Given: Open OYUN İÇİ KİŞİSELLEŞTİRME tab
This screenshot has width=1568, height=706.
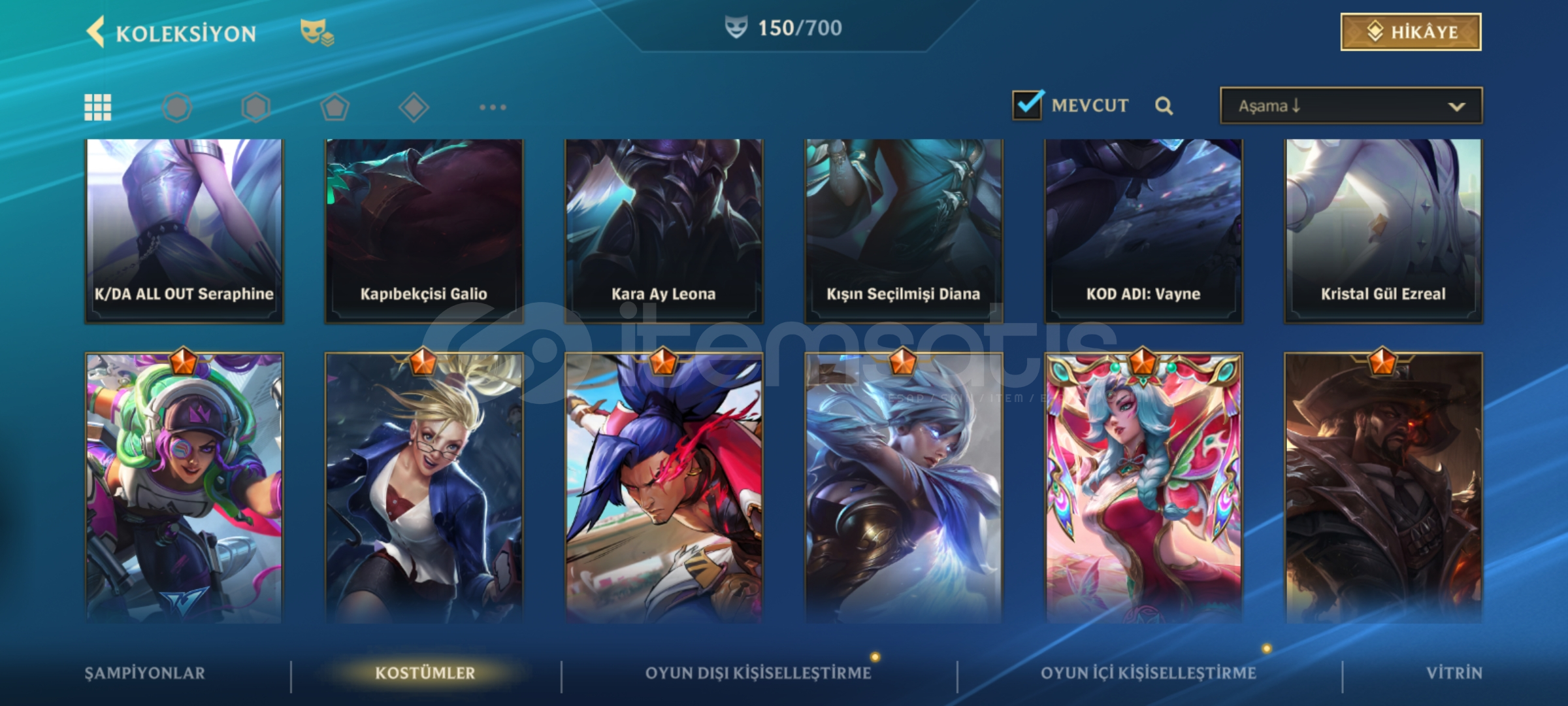Looking at the screenshot, I should [x=1148, y=673].
